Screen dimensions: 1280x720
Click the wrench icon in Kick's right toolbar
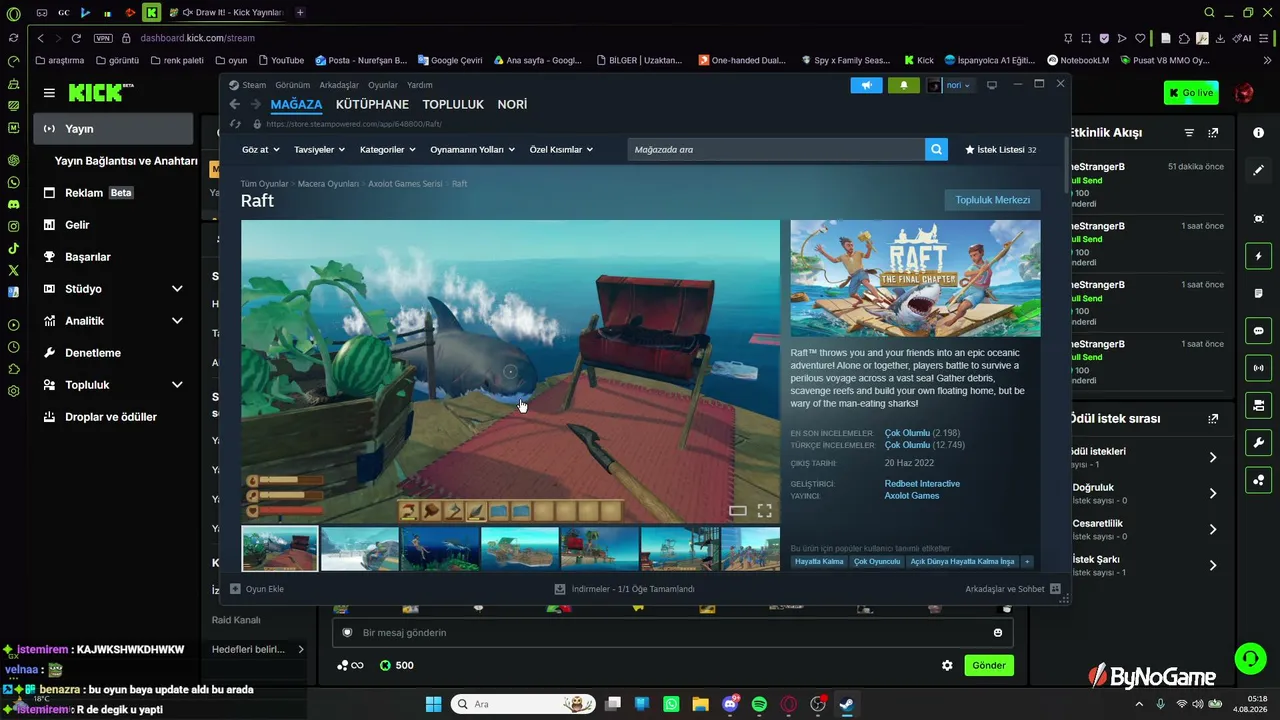point(1258,442)
